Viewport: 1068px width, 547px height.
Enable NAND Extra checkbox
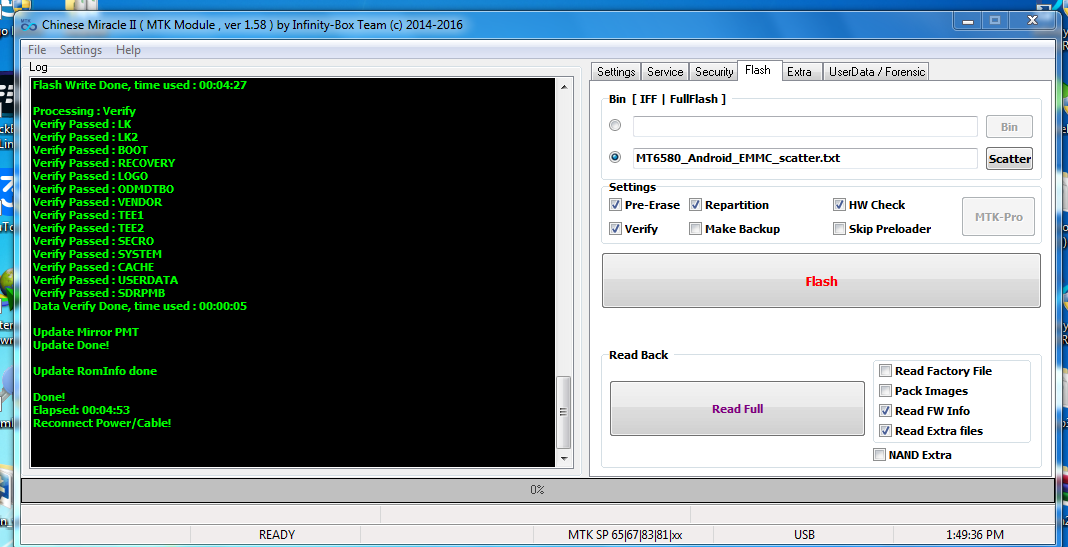click(x=879, y=454)
